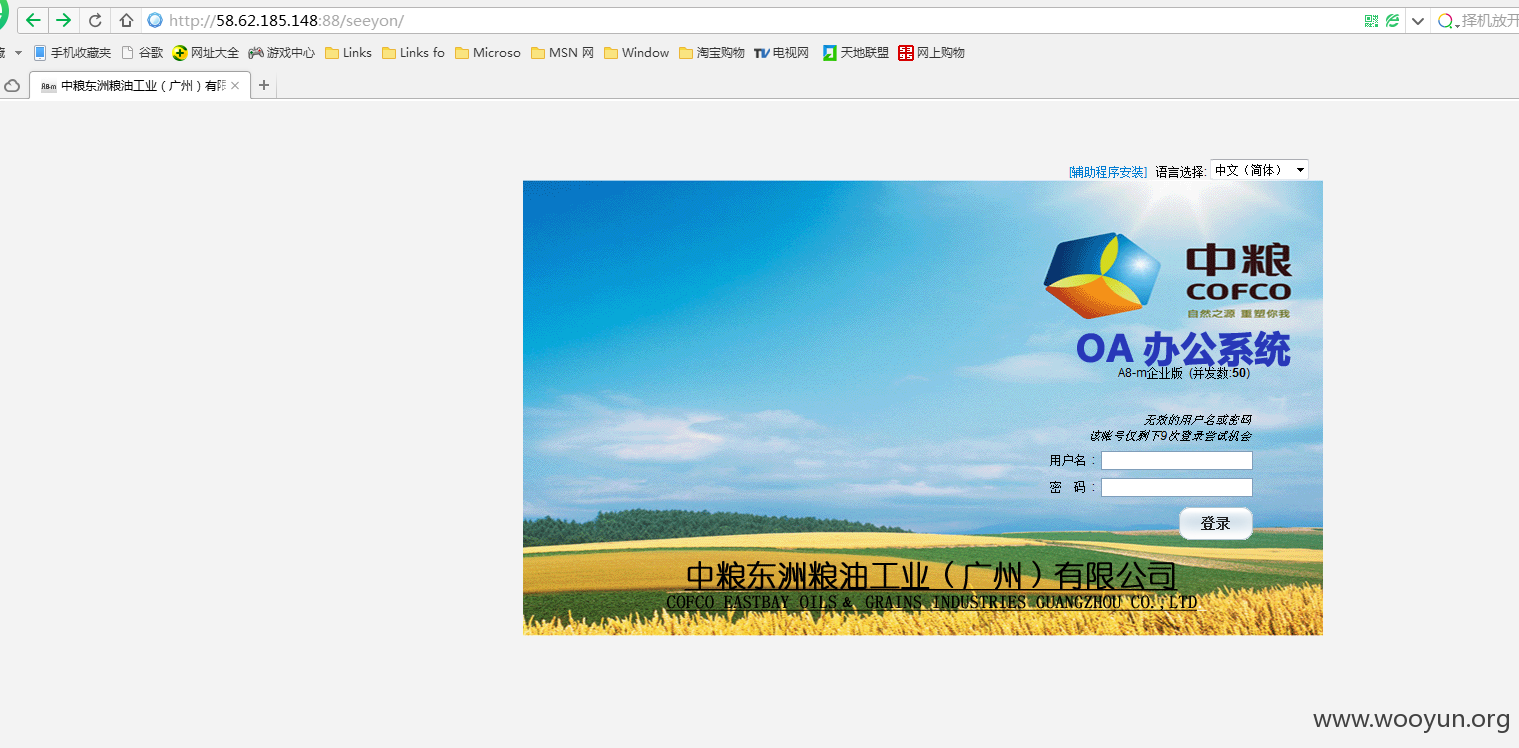The width and height of the screenshot is (1519, 748).
Task: Open the search engine selector icon
Action: (x=1446, y=20)
